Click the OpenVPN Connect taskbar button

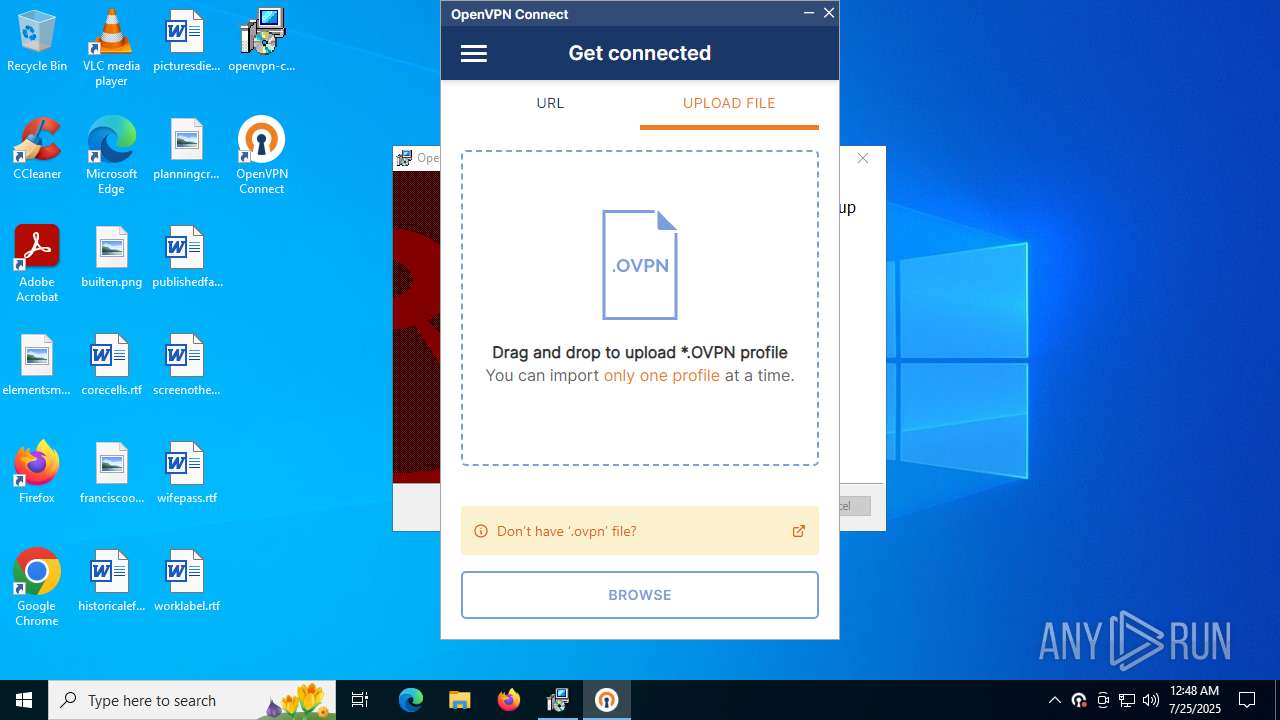coord(607,700)
